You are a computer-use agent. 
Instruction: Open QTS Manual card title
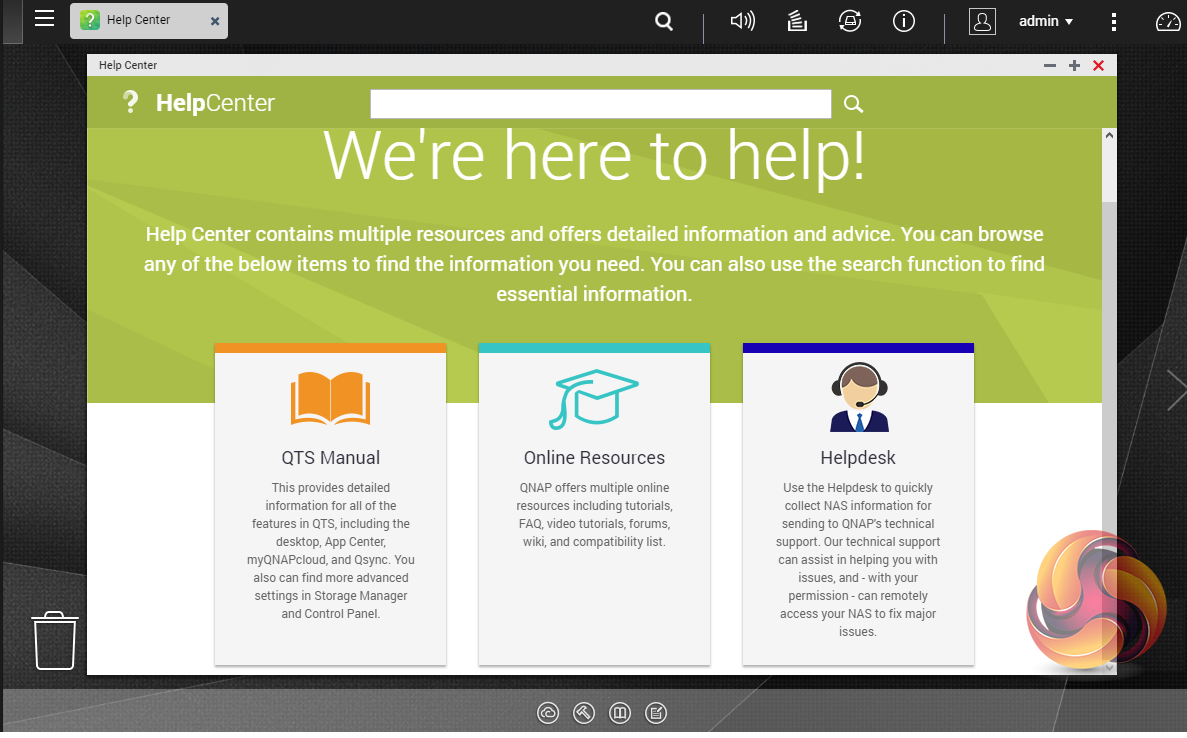click(330, 457)
